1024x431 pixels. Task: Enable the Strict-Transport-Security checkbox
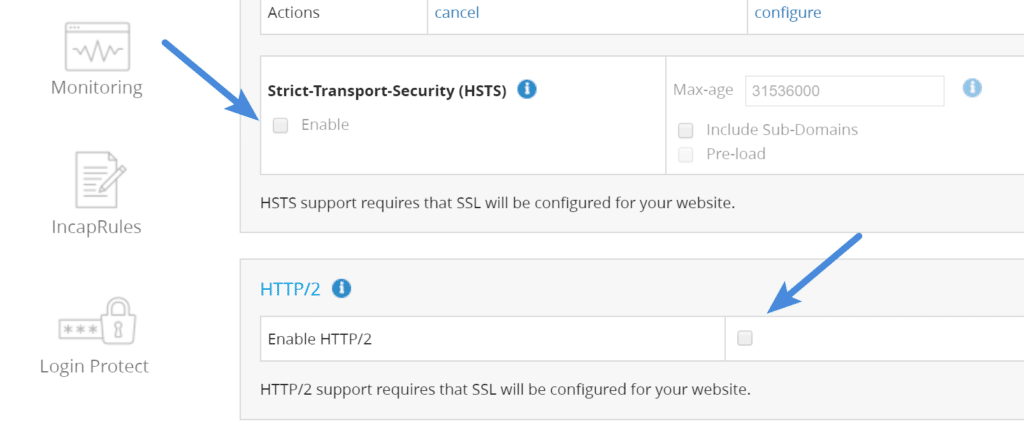pos(281,125)
